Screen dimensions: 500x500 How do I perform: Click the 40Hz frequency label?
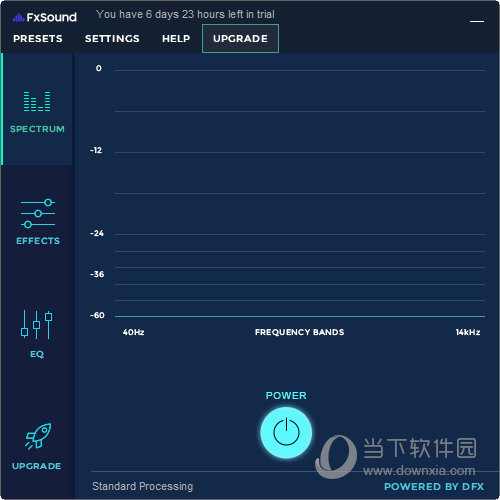pos(133,332)
